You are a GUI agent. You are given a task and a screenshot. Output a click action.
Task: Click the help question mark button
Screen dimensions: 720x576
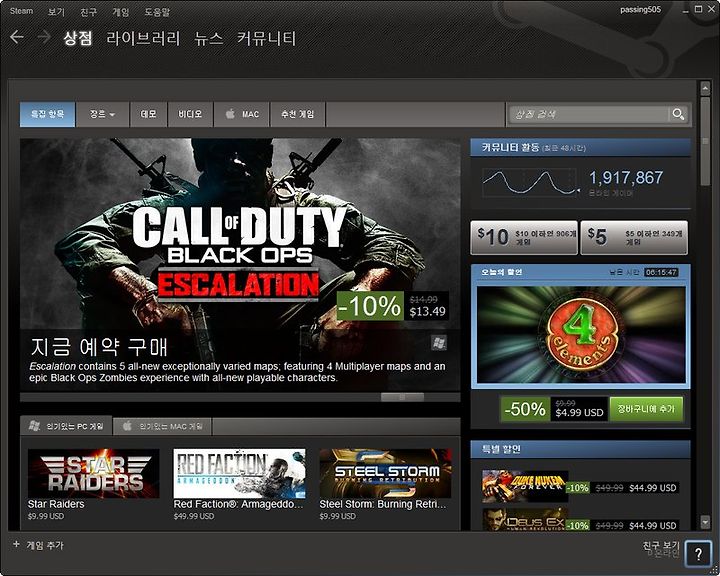(x=698, y=553)
